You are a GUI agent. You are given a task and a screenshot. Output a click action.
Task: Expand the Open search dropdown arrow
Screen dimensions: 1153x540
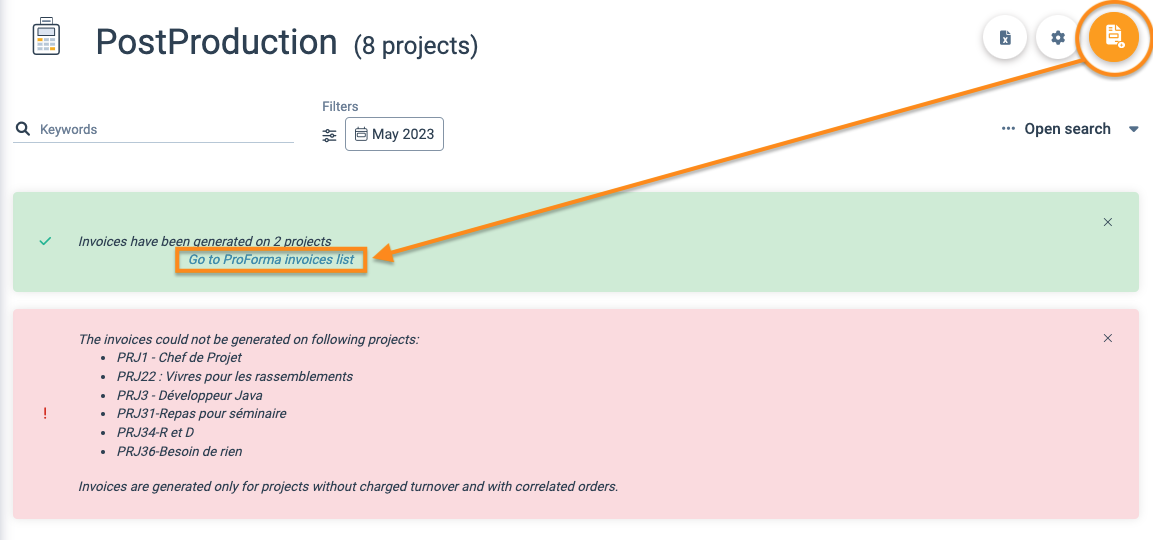point(1133,129)
